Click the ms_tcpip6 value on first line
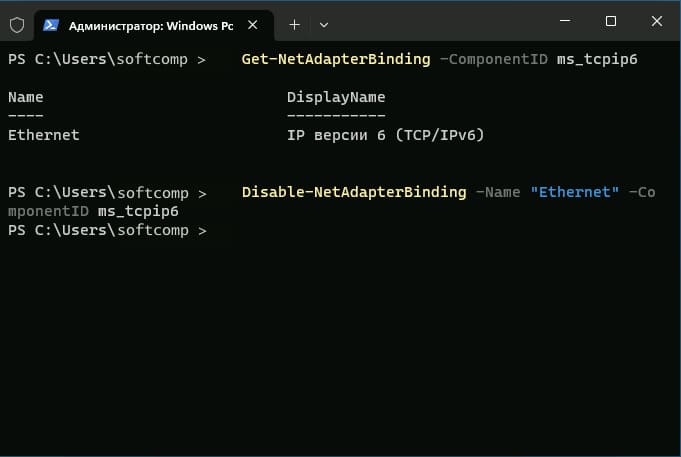This screenshot has width=681, height=457. tap(597, 60)
